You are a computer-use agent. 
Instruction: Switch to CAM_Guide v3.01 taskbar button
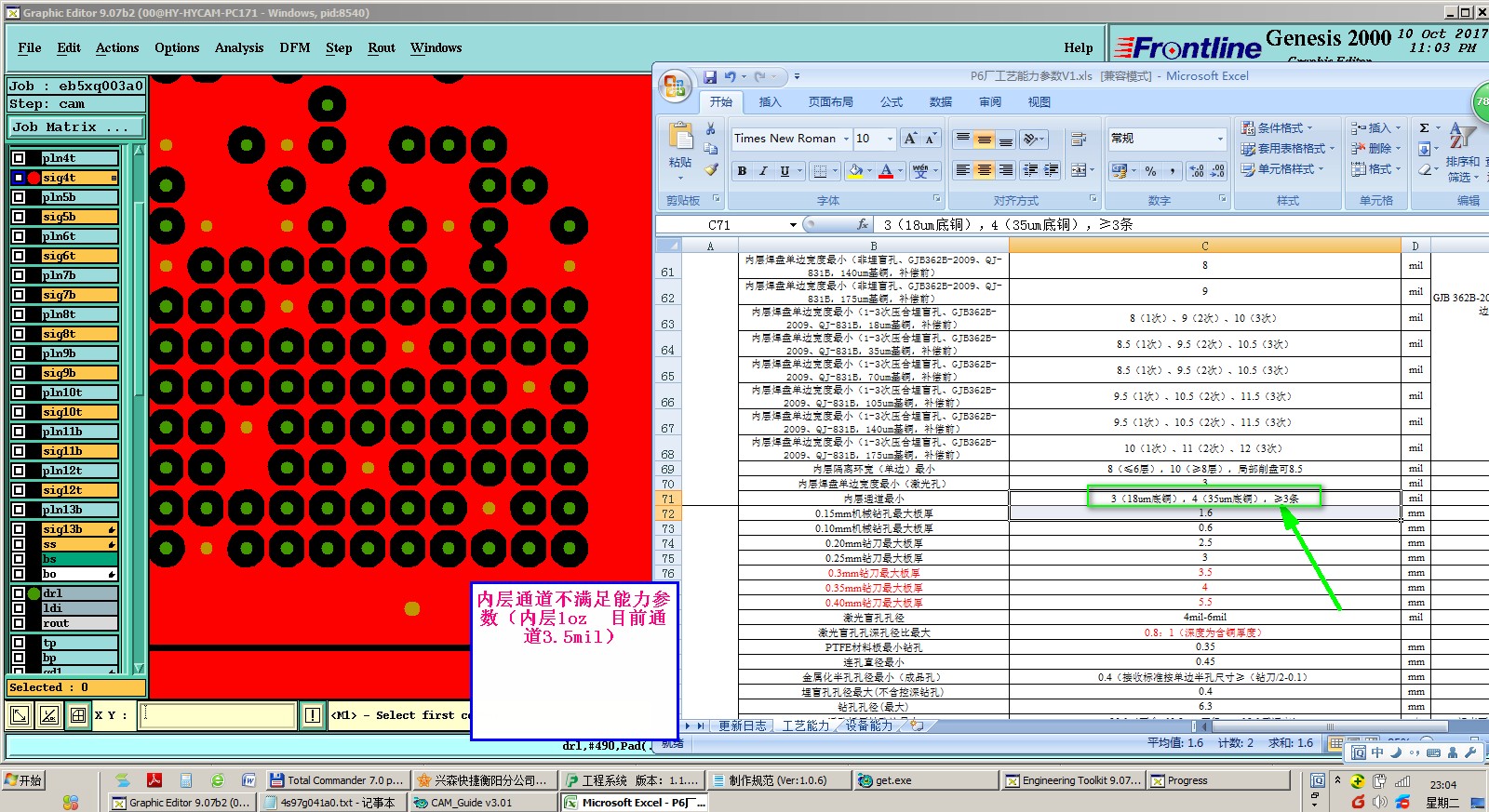pyautogui.click(x=482, y=803)
